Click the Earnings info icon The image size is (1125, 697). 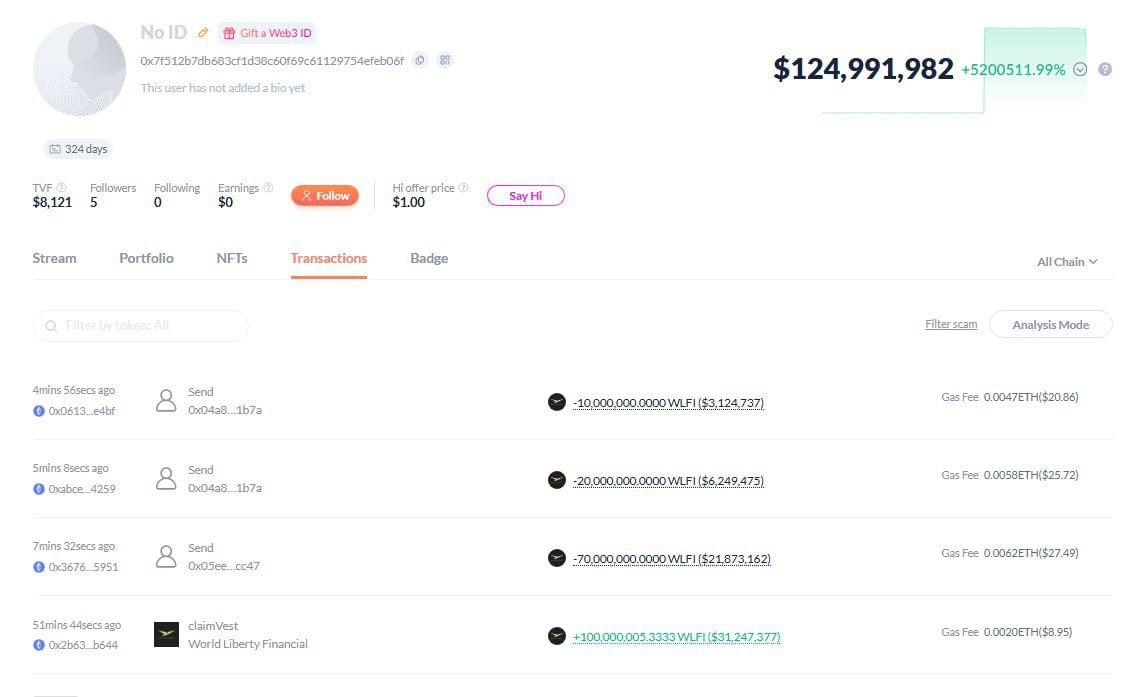[268, 187]
